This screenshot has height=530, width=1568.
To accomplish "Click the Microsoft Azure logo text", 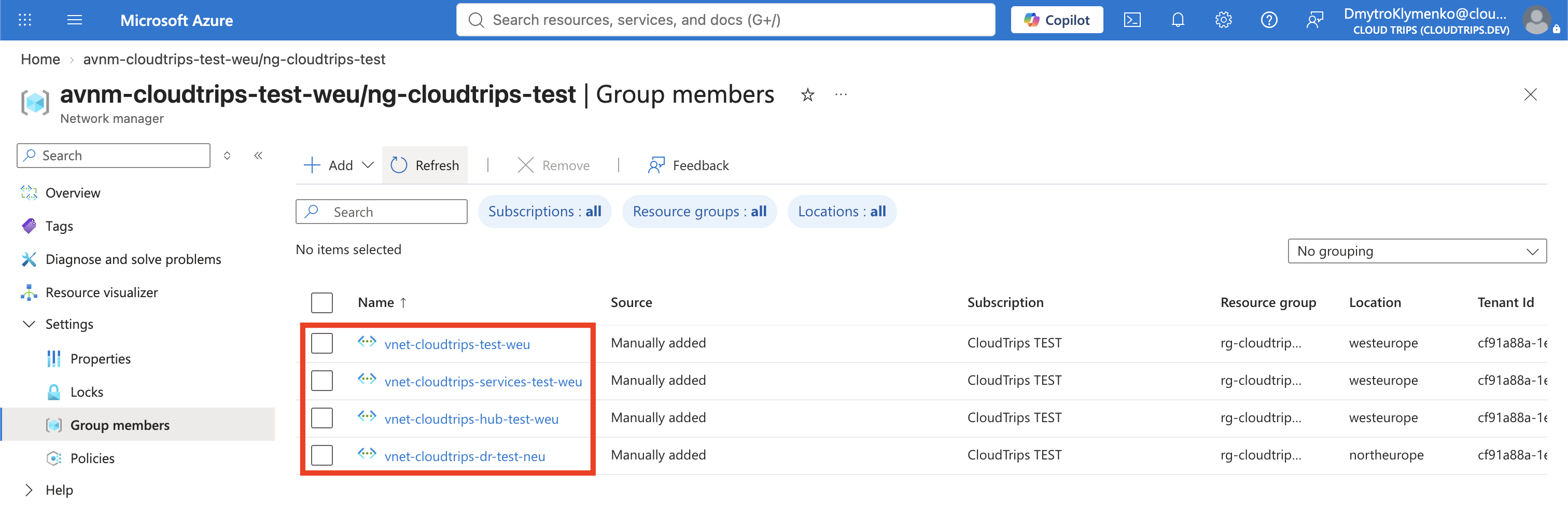I will pyautogui.click(x=176, y=20).
